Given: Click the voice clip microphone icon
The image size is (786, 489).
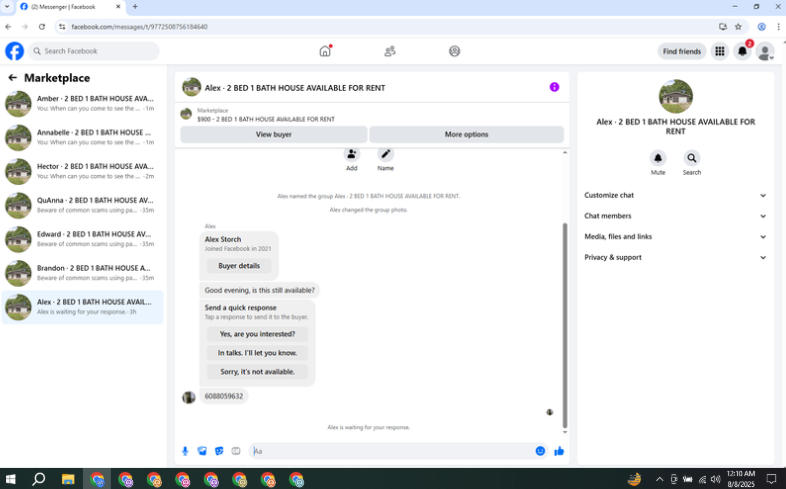Looking at the screenshot, I should (185, 451).
